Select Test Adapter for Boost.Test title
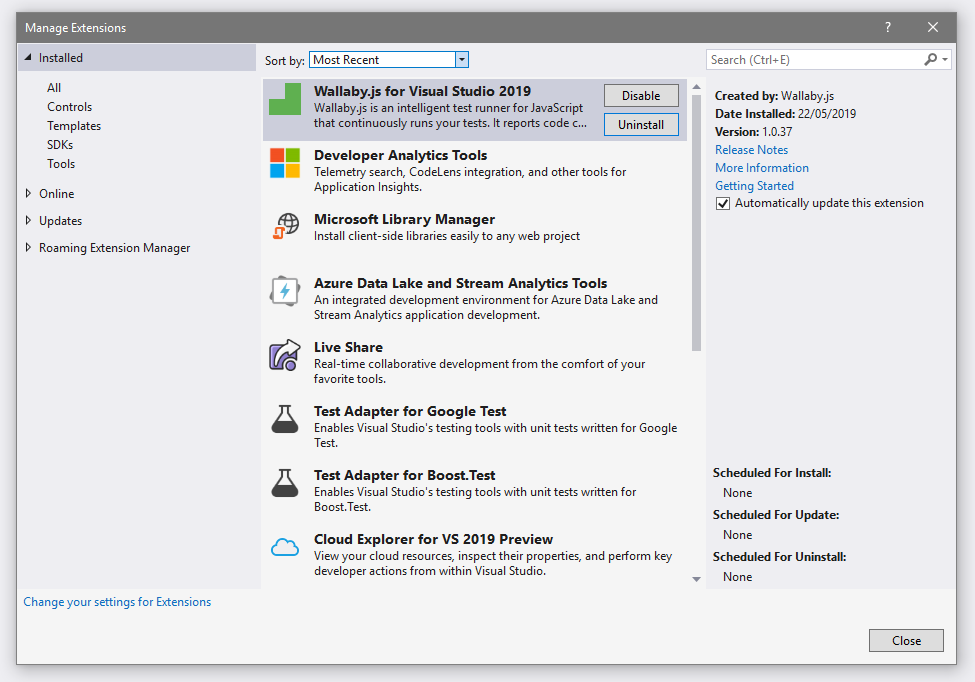Image resolution: width=975 pixels, height=682 pixels. pos(404,476)
